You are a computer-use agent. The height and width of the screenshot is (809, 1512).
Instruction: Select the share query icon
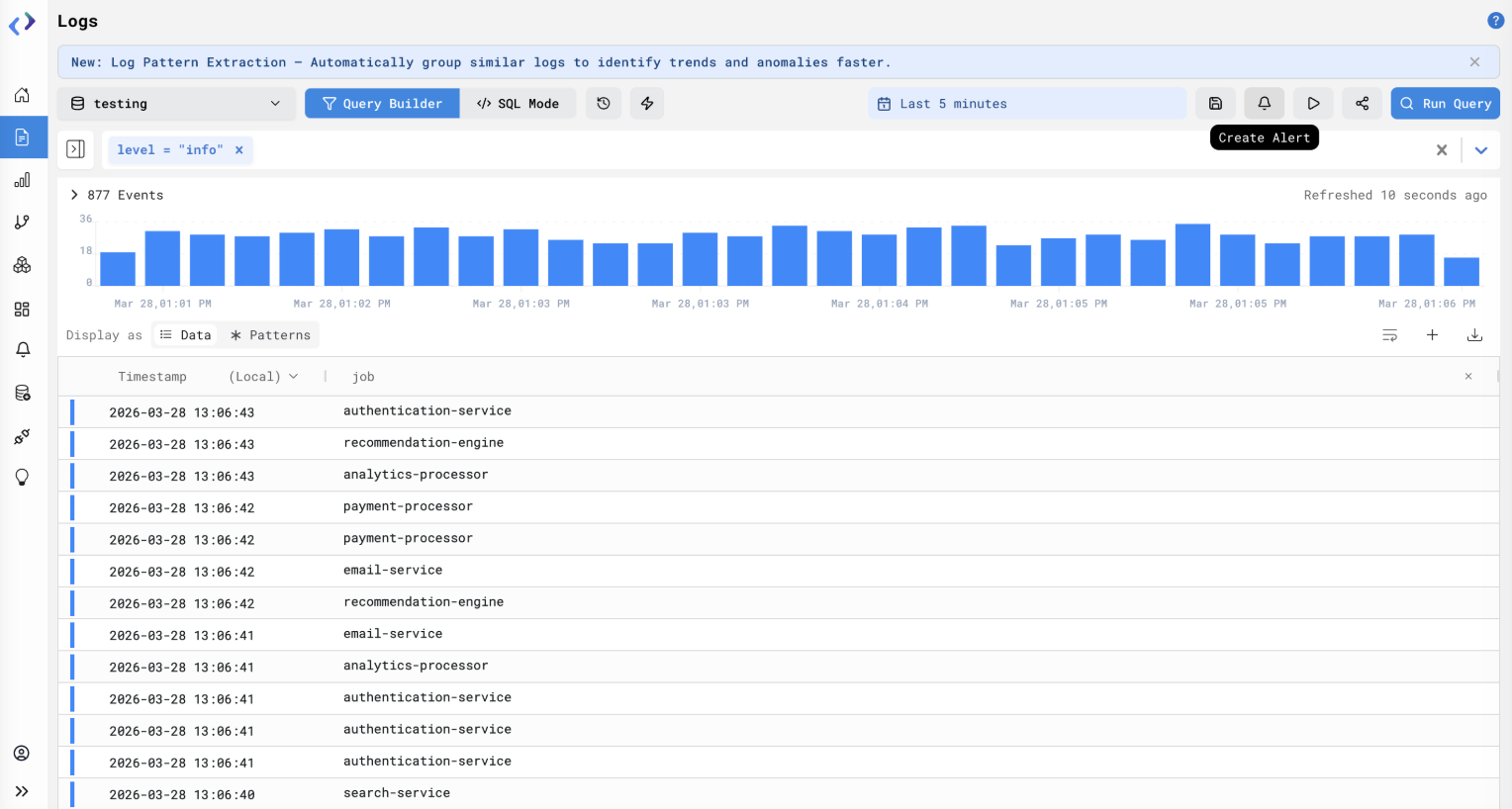1362,103
